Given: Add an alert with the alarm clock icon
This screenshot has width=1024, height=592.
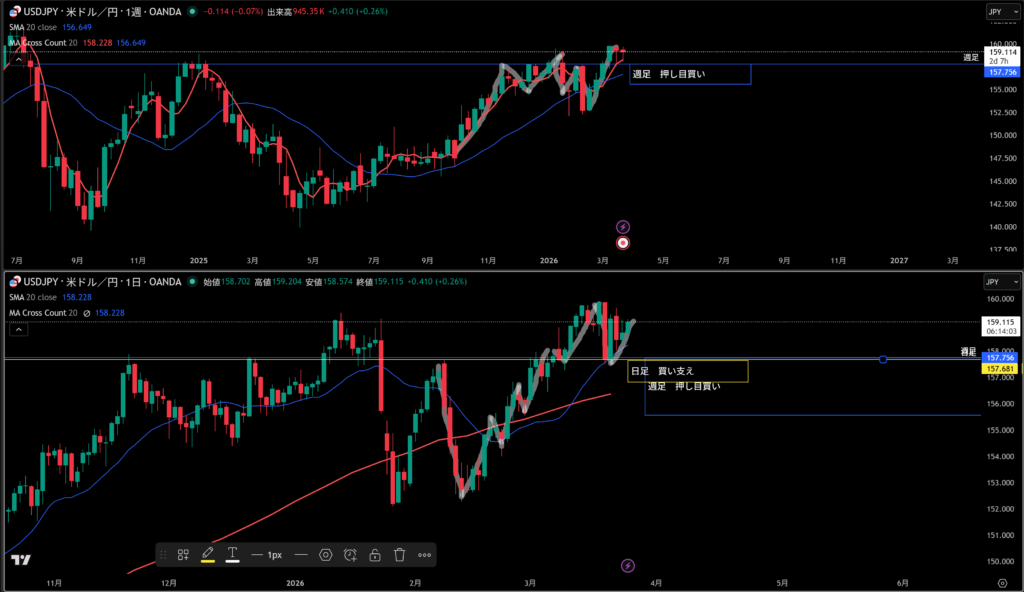Looking at the screenshot, I should pos(350,554).
